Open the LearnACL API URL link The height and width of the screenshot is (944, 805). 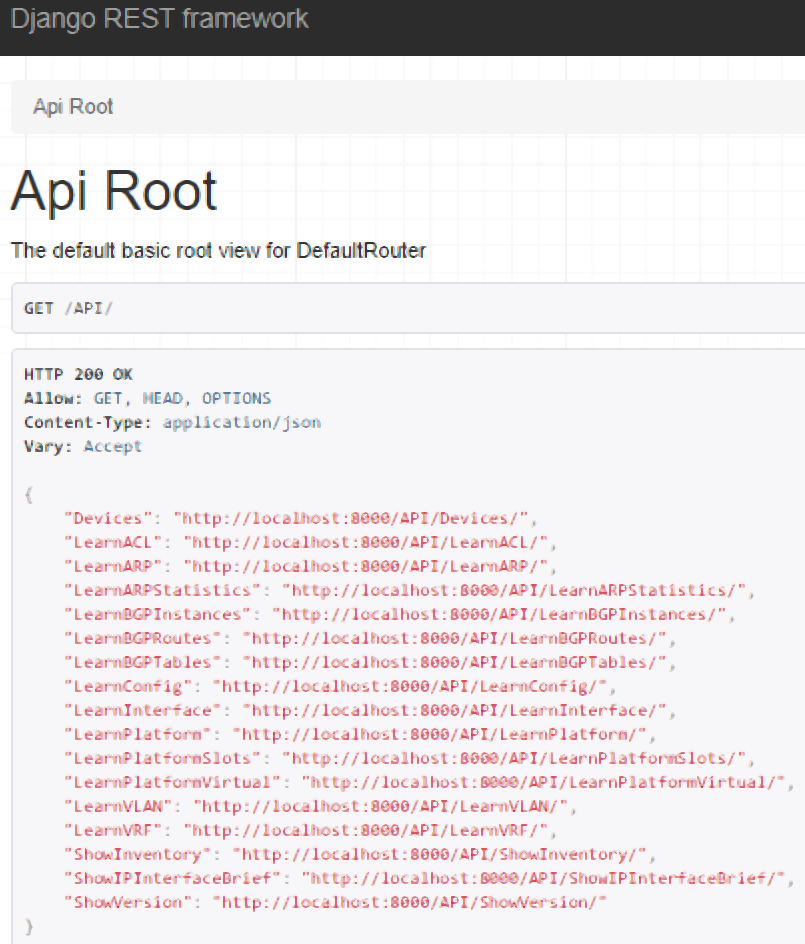click(x=365, y=542)
